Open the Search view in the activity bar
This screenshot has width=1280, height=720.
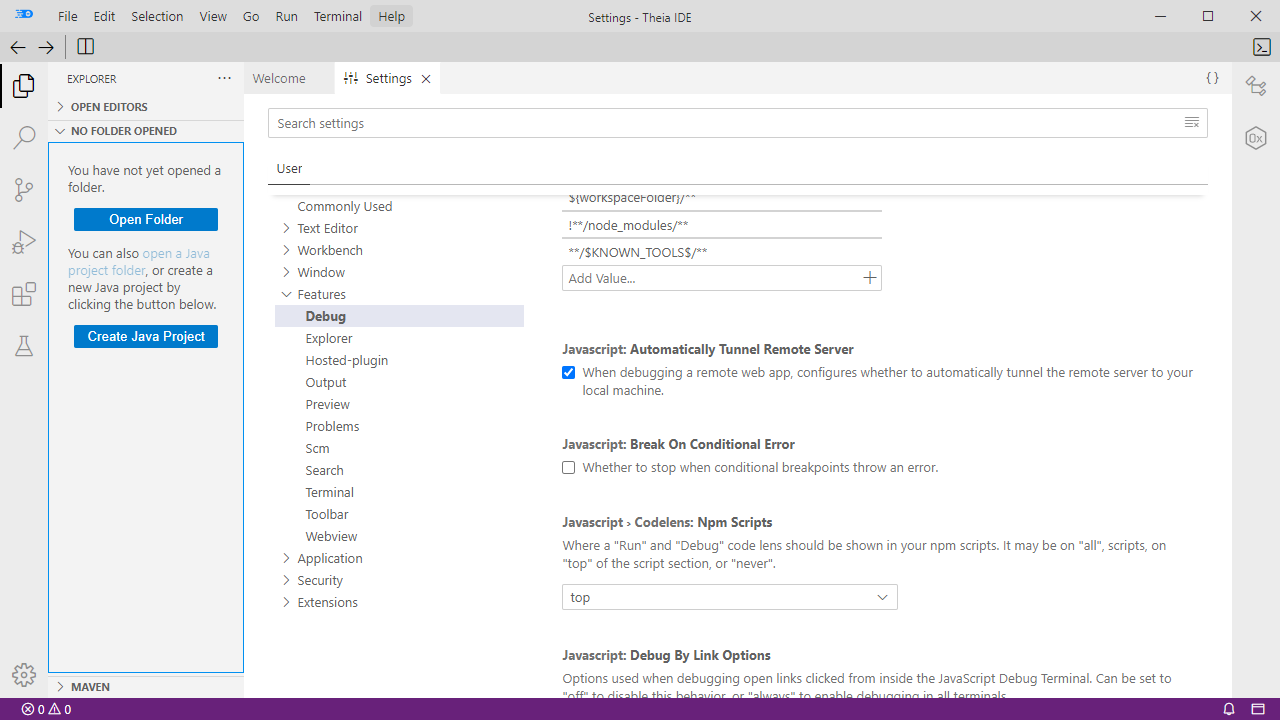coord(24,138)
